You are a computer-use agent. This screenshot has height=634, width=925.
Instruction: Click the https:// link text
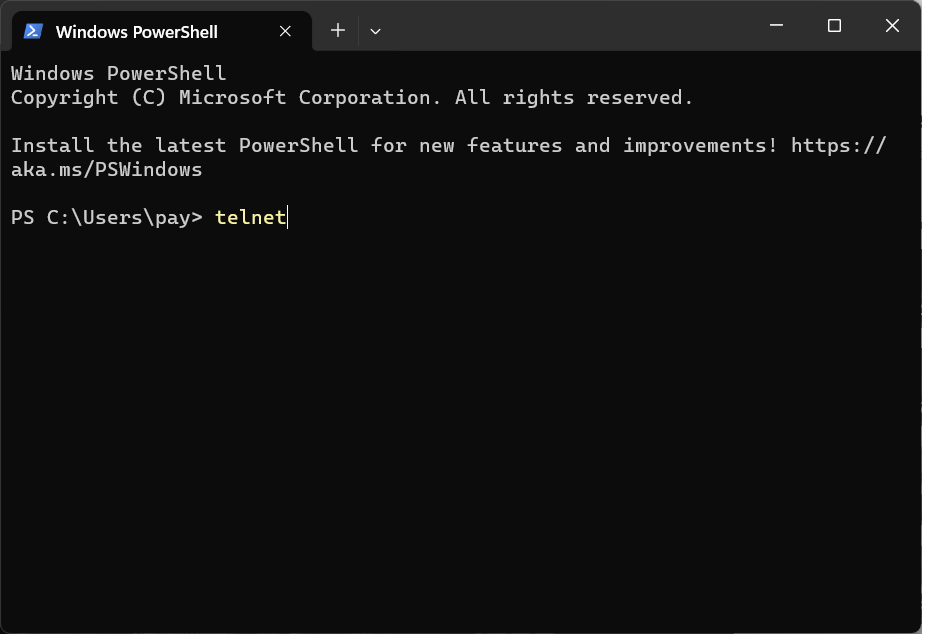(x=838, y=145)
